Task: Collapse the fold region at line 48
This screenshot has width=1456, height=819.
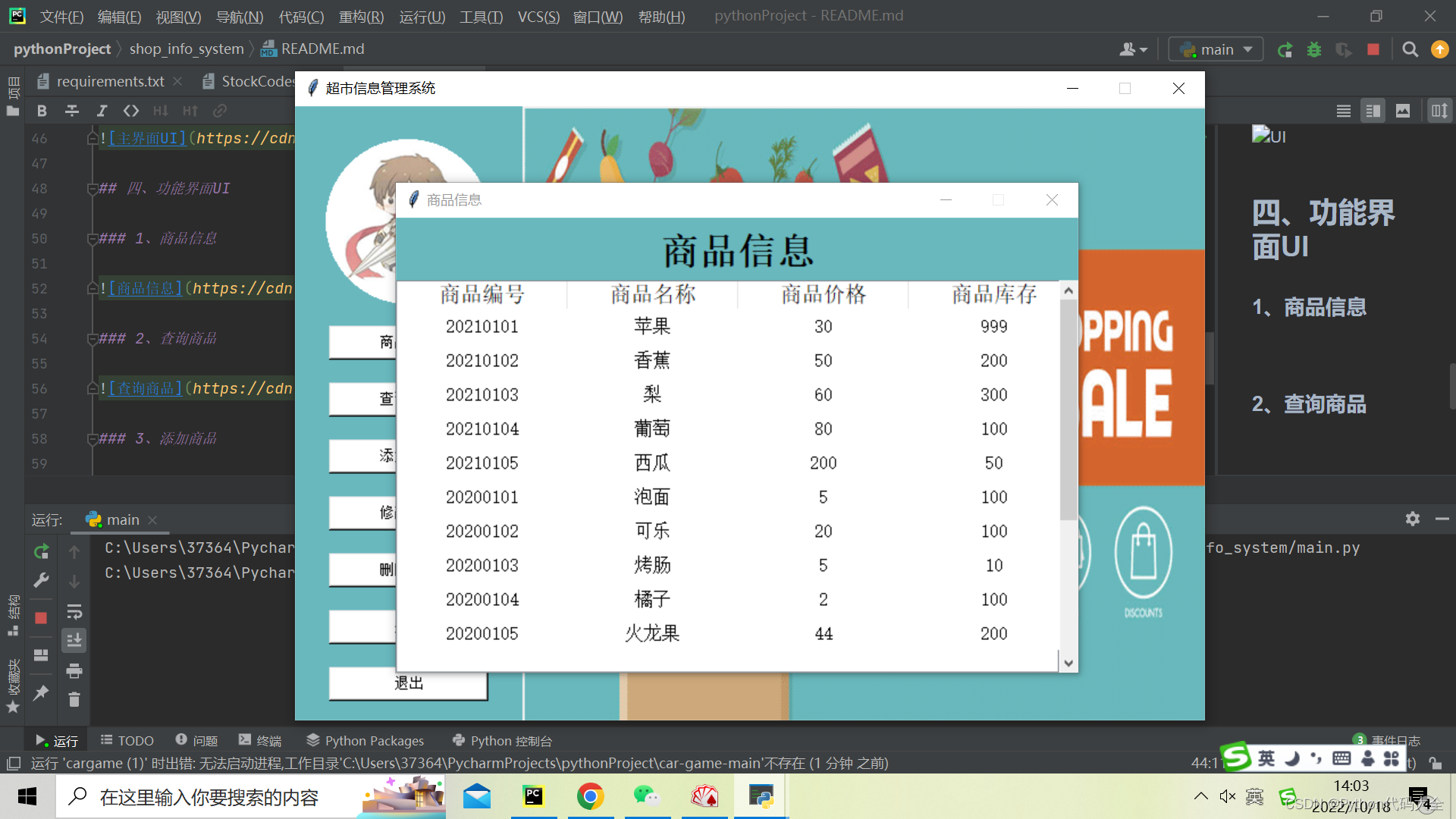Action: click(x=92, y=188)
